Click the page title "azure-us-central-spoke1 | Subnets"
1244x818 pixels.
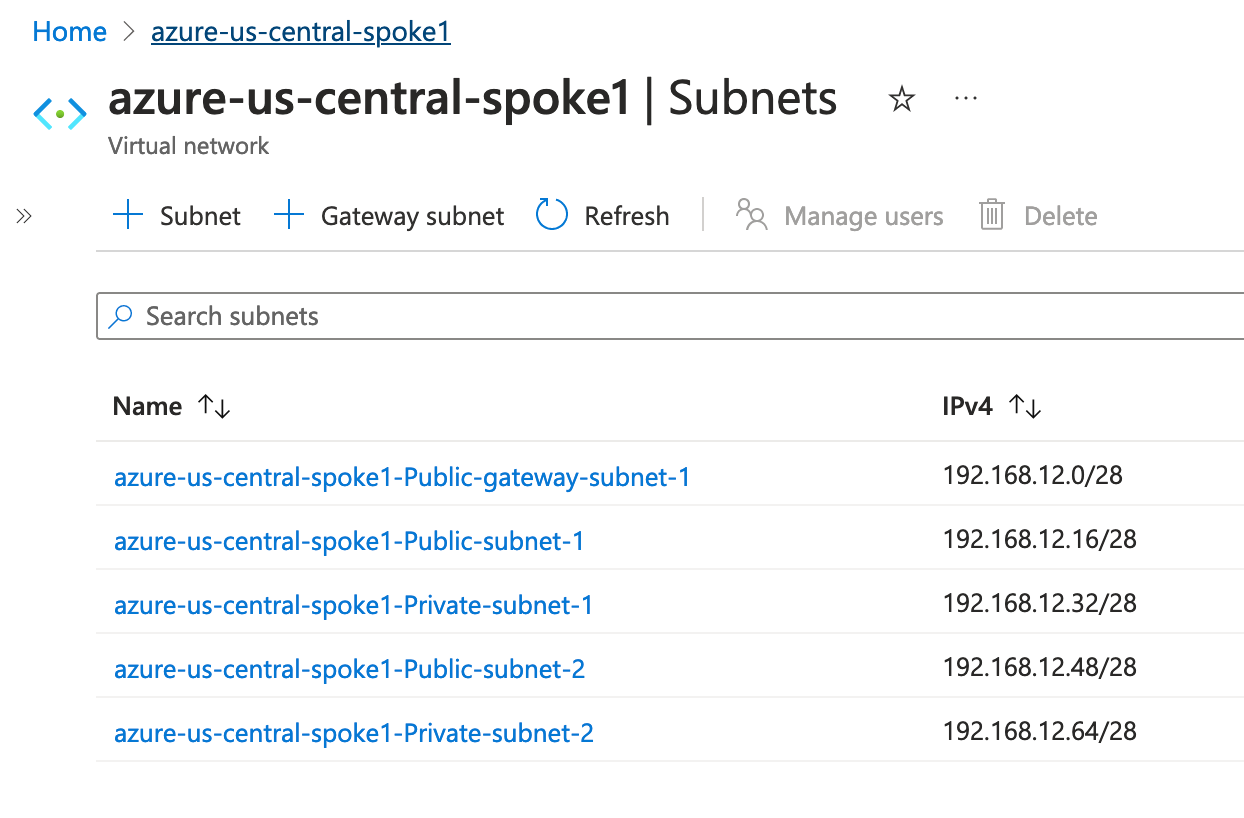[472, 99]
